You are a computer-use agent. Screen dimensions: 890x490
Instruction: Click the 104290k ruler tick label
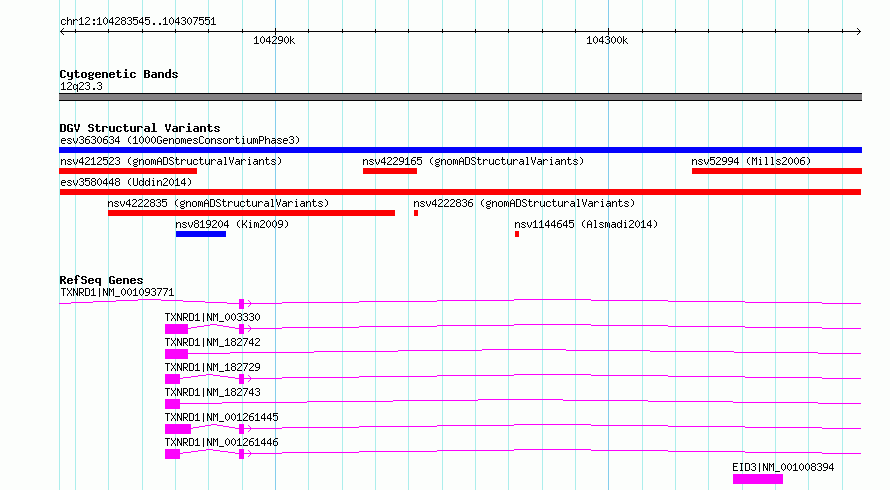tap(274, 40)
